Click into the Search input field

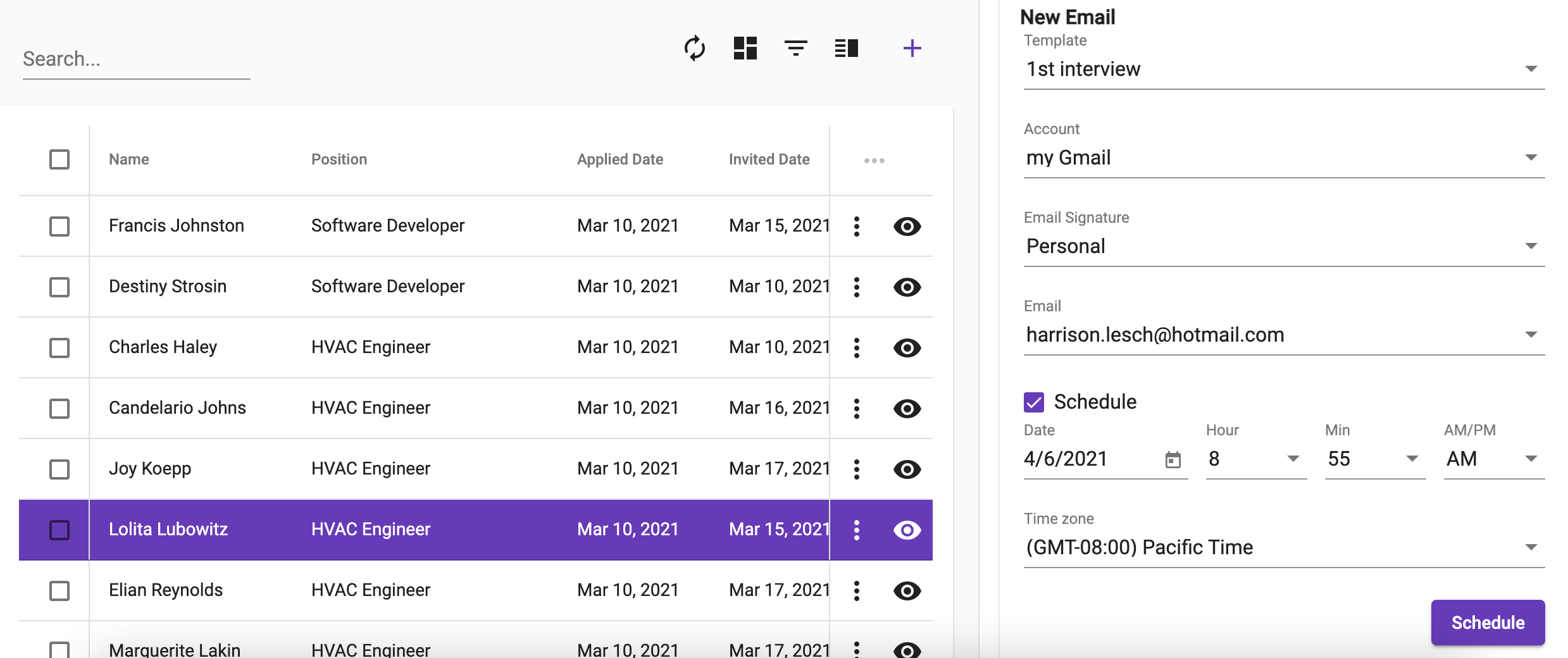coord(136,59)
